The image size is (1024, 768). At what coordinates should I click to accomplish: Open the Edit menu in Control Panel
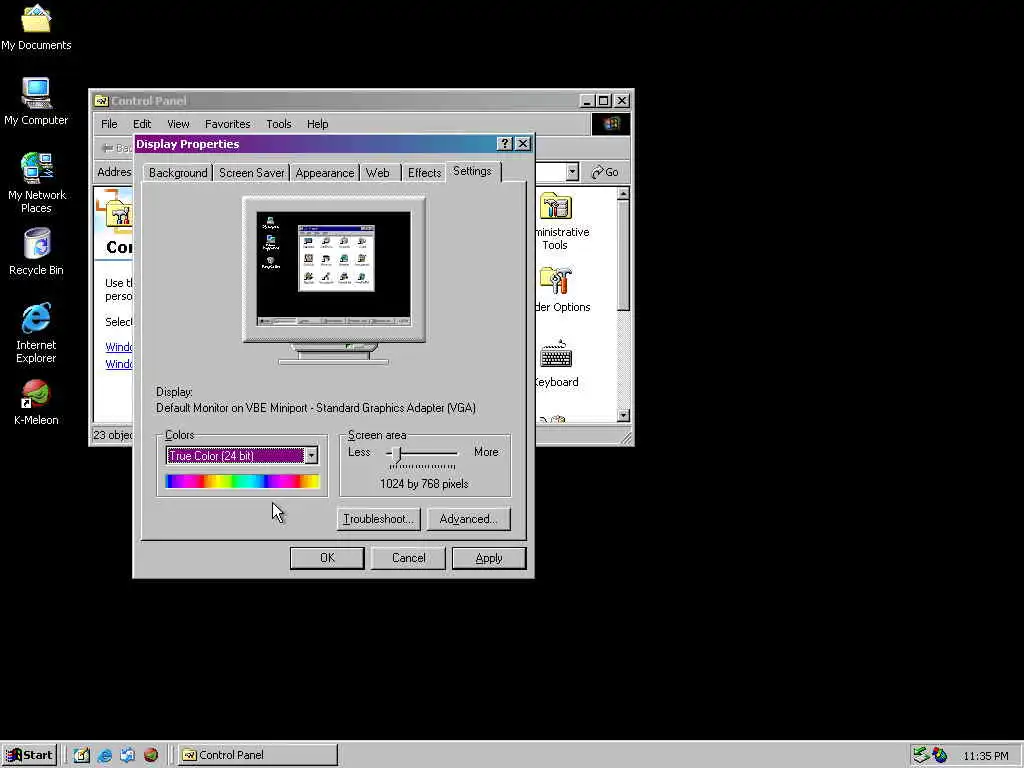click(142, 124)
